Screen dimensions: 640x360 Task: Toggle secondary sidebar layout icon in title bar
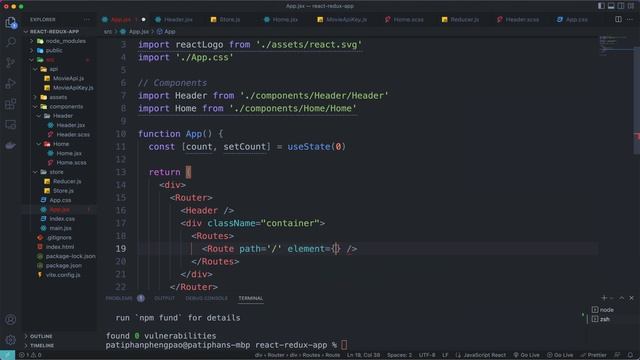coord(621,6)
